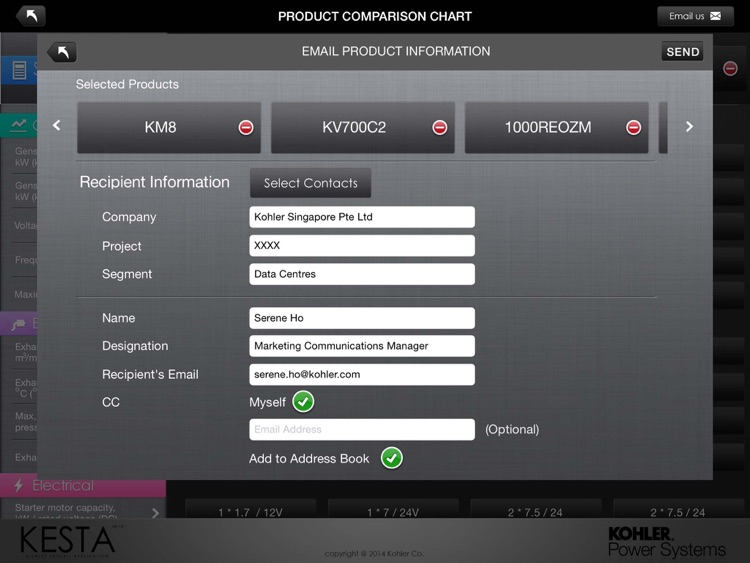Edit the Designation field
The width and height of the screenshot is (750, 563).
[x=362, y=346]
